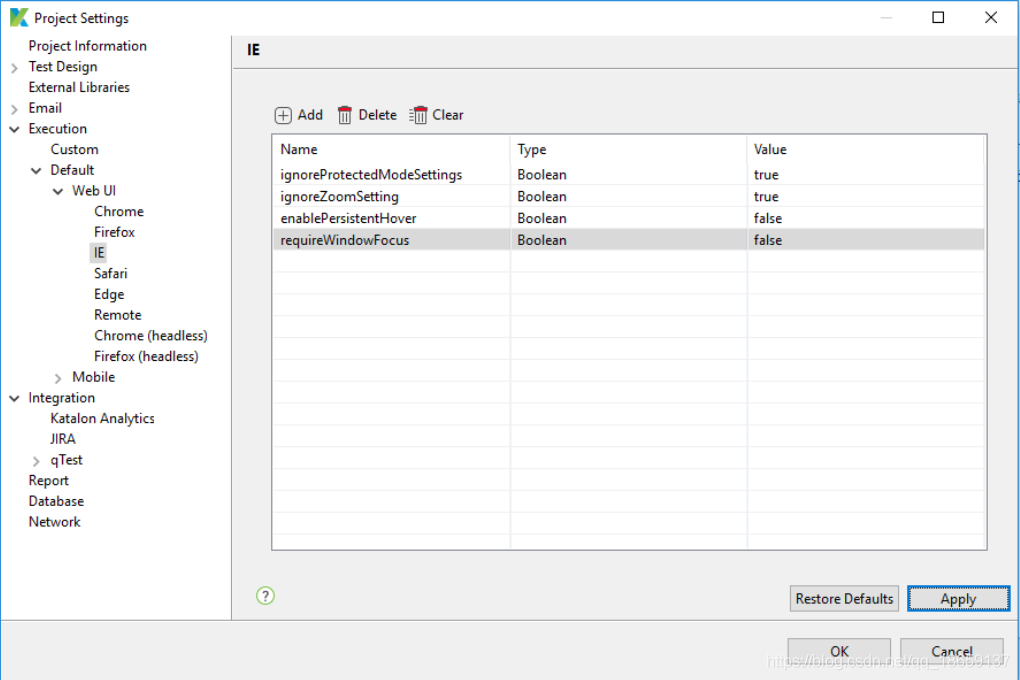Click the Boolean type of ignoreProtectedModeSettings
Screen dimensions: 1020x680
pos(542,175)
